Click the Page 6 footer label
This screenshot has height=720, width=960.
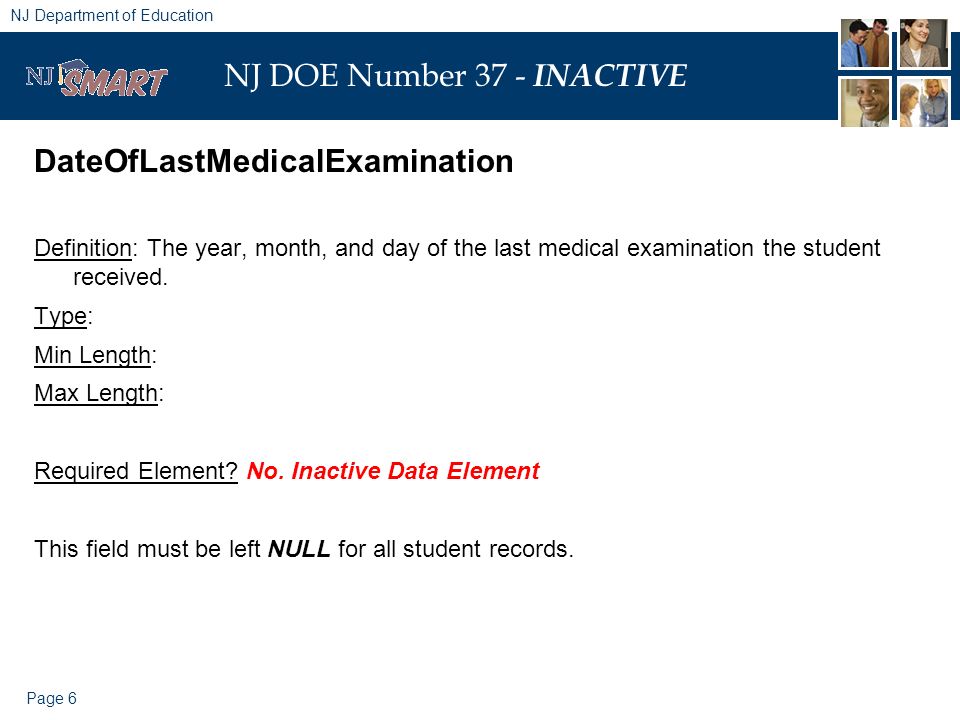[51, 699]
